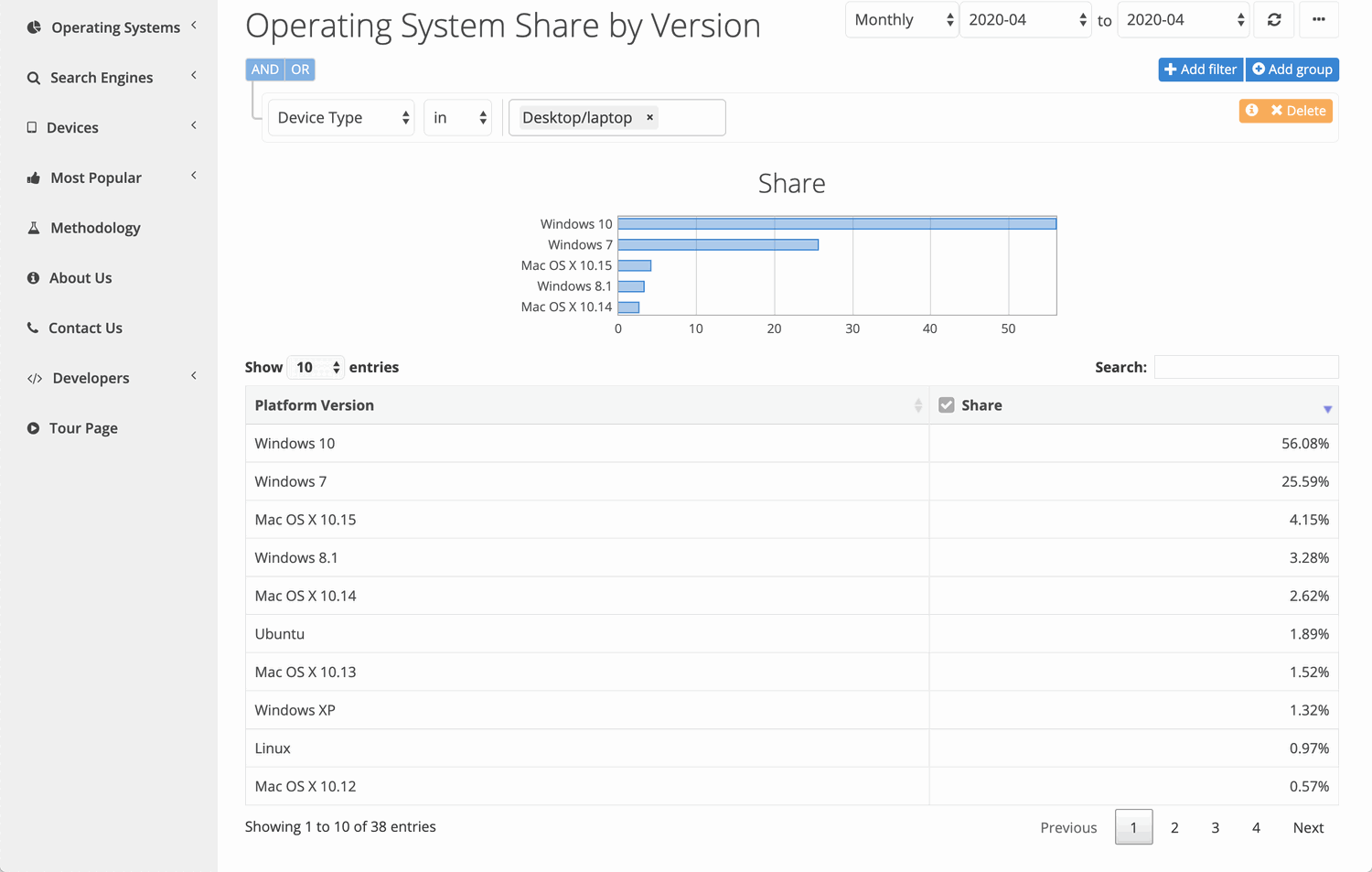Screen dimensions: 1372x872
Task: Open the Monthly granularity dropdown
Action: tap(901, 19)
